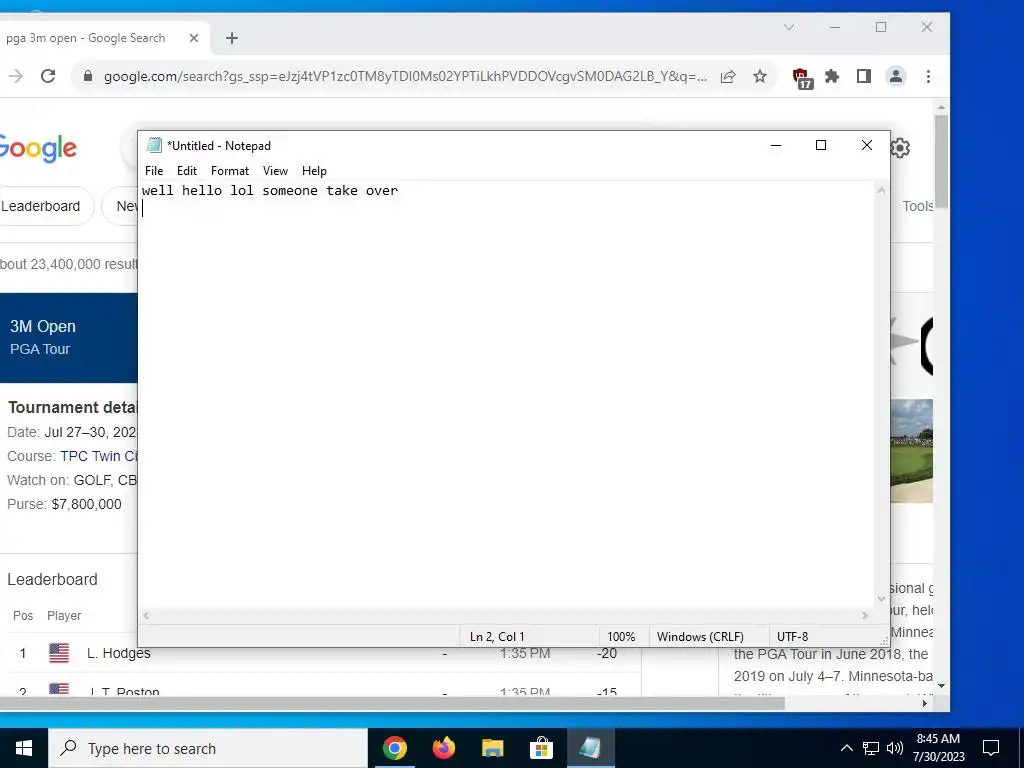Open the taskbar clock and date

[x=938, y=748]
